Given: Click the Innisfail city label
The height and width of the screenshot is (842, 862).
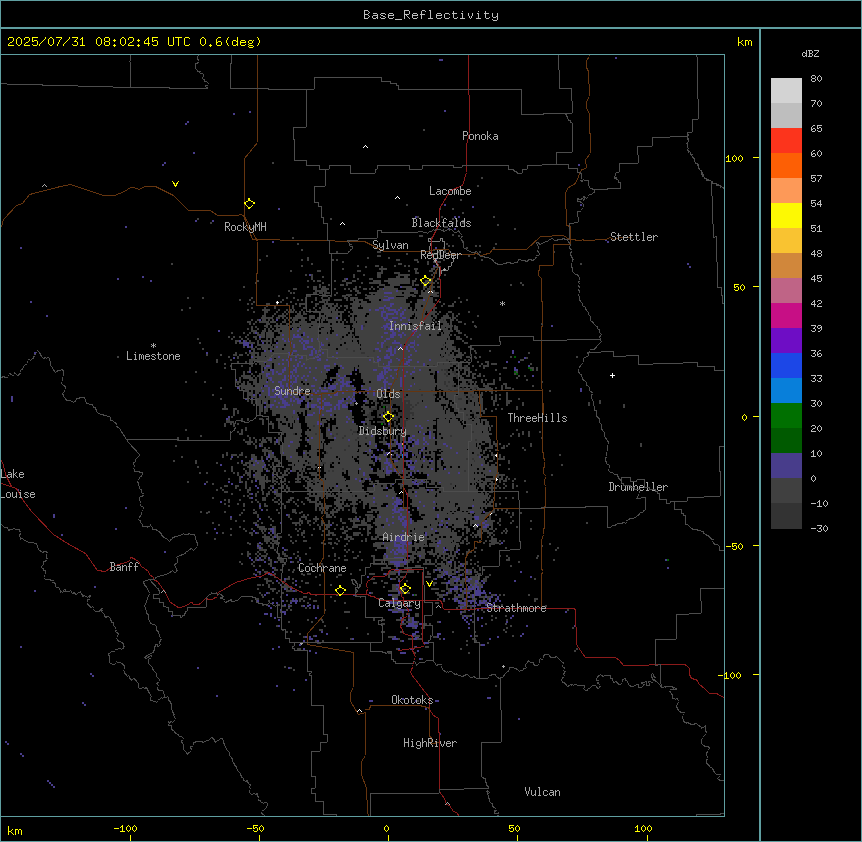Looking at the screenshot, I should [415, 326].
